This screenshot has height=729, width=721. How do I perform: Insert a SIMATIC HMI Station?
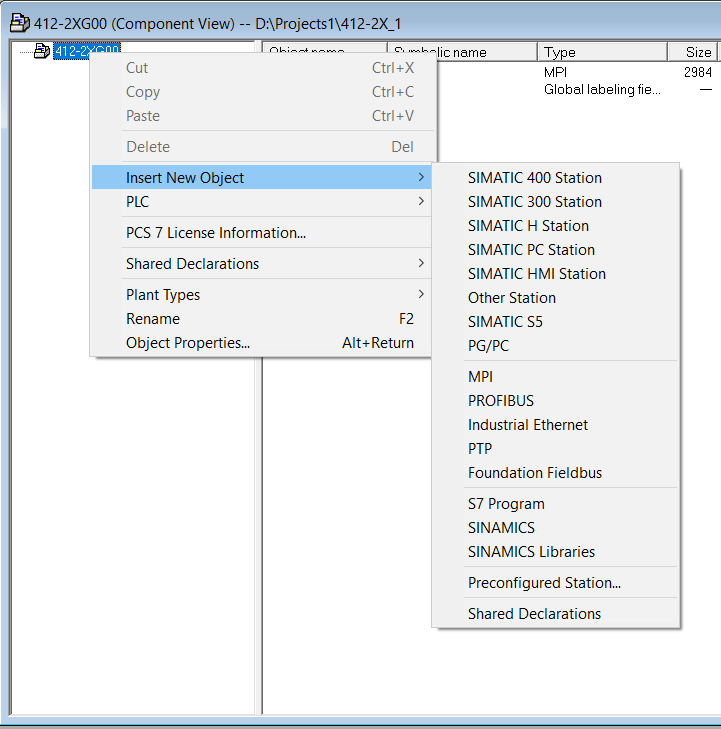pos(556,274)
